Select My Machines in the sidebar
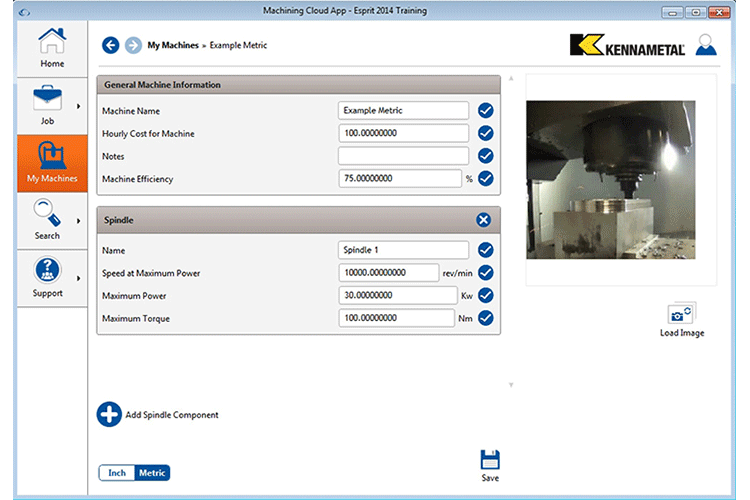This screenshot has height=500, width=750. click(52, 163)
